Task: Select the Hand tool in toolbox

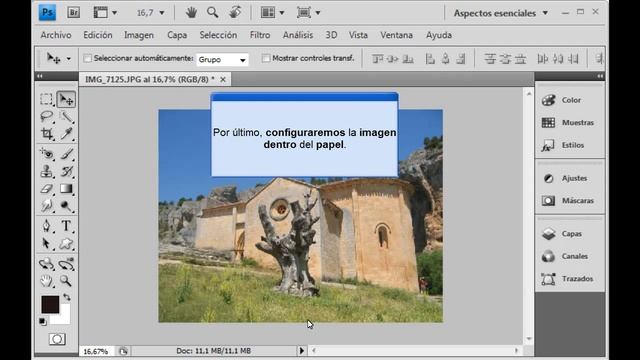Action: pyautogui.click(x=47, y=281)
